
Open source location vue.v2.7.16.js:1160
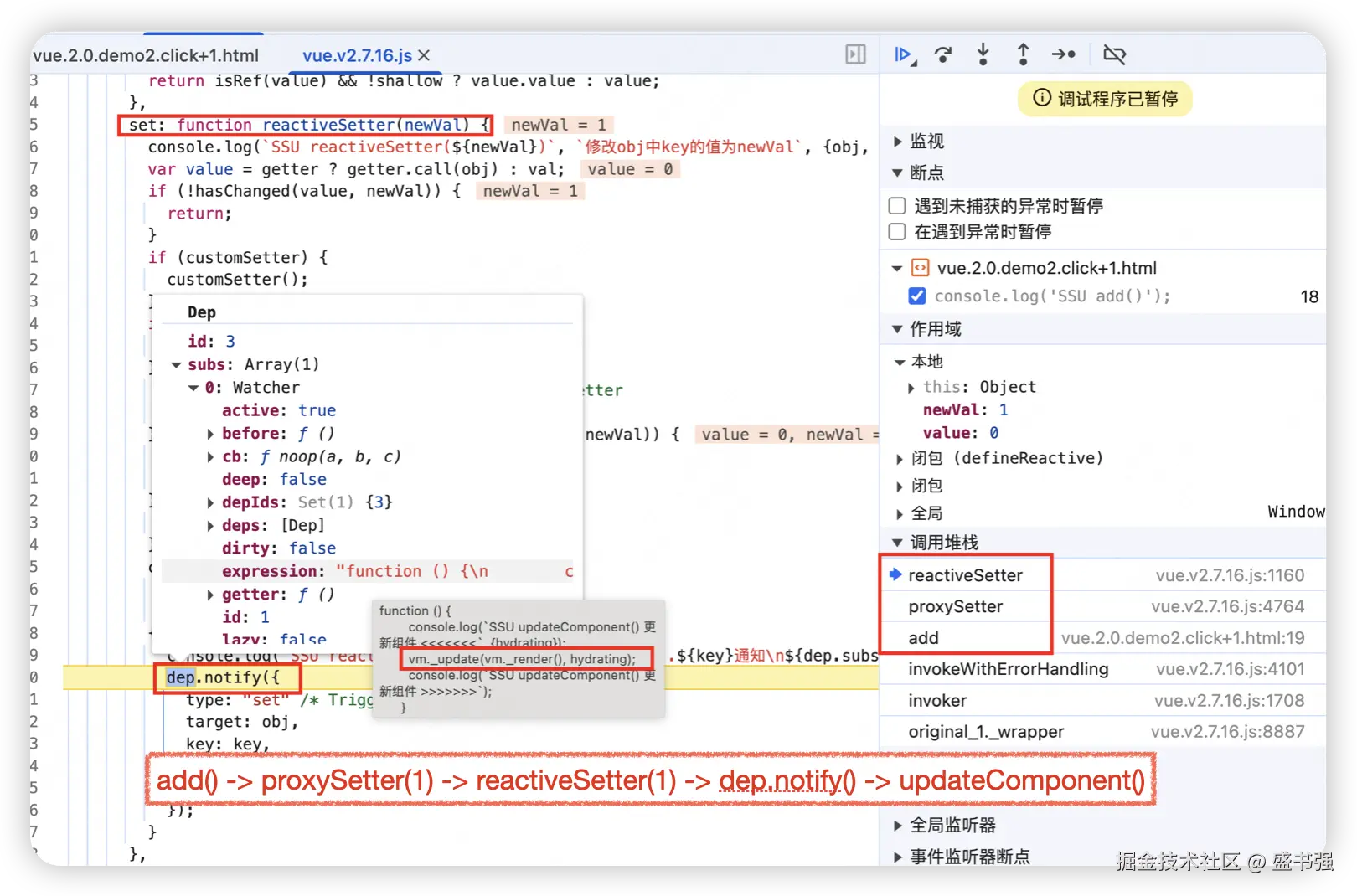[1231, 575]
